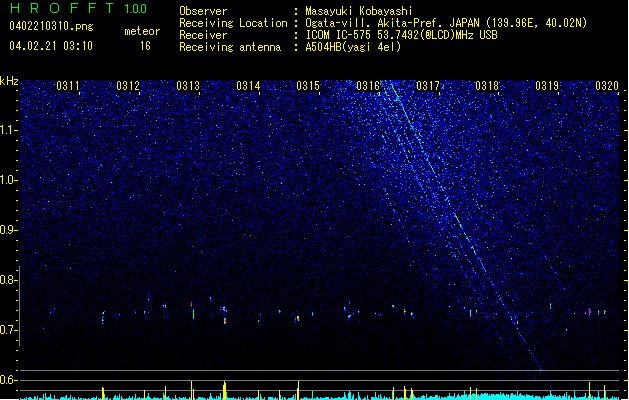
Task: Click the Observer label
Action: 203,11
